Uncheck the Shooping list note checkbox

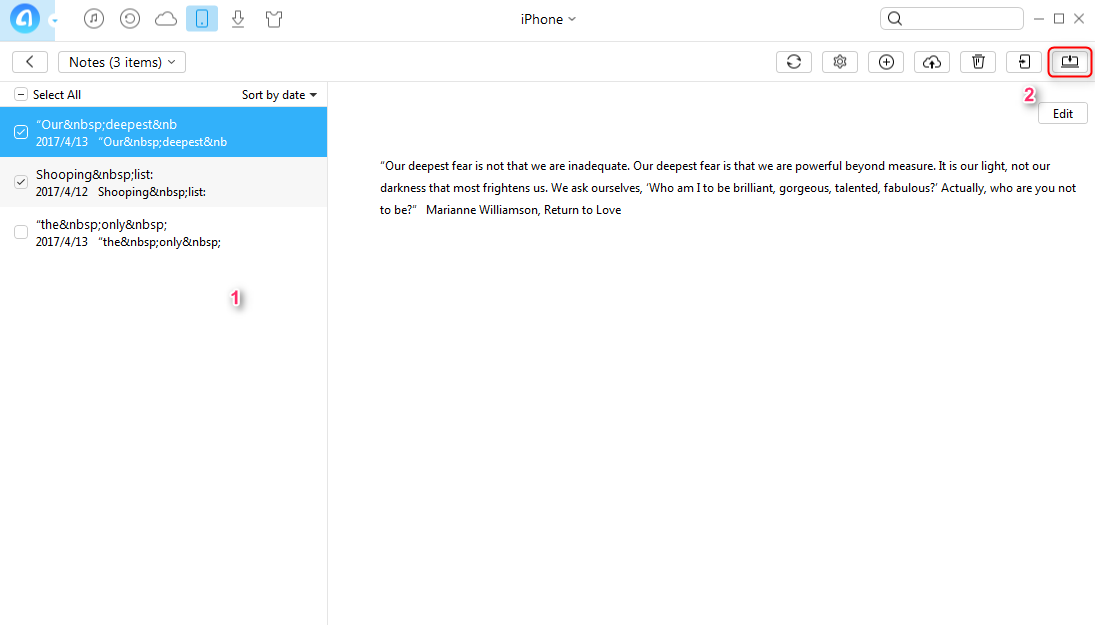tap(21, 182)
